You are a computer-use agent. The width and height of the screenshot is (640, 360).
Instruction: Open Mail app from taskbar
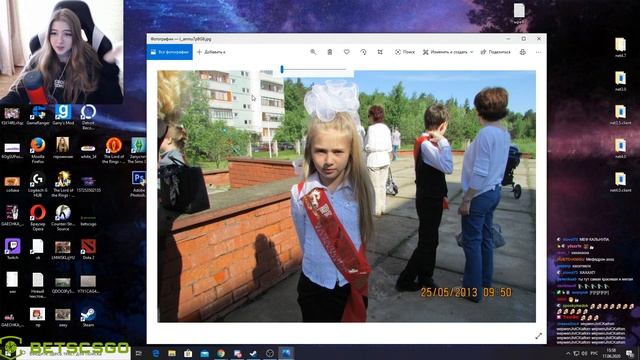tap(204, 353)
